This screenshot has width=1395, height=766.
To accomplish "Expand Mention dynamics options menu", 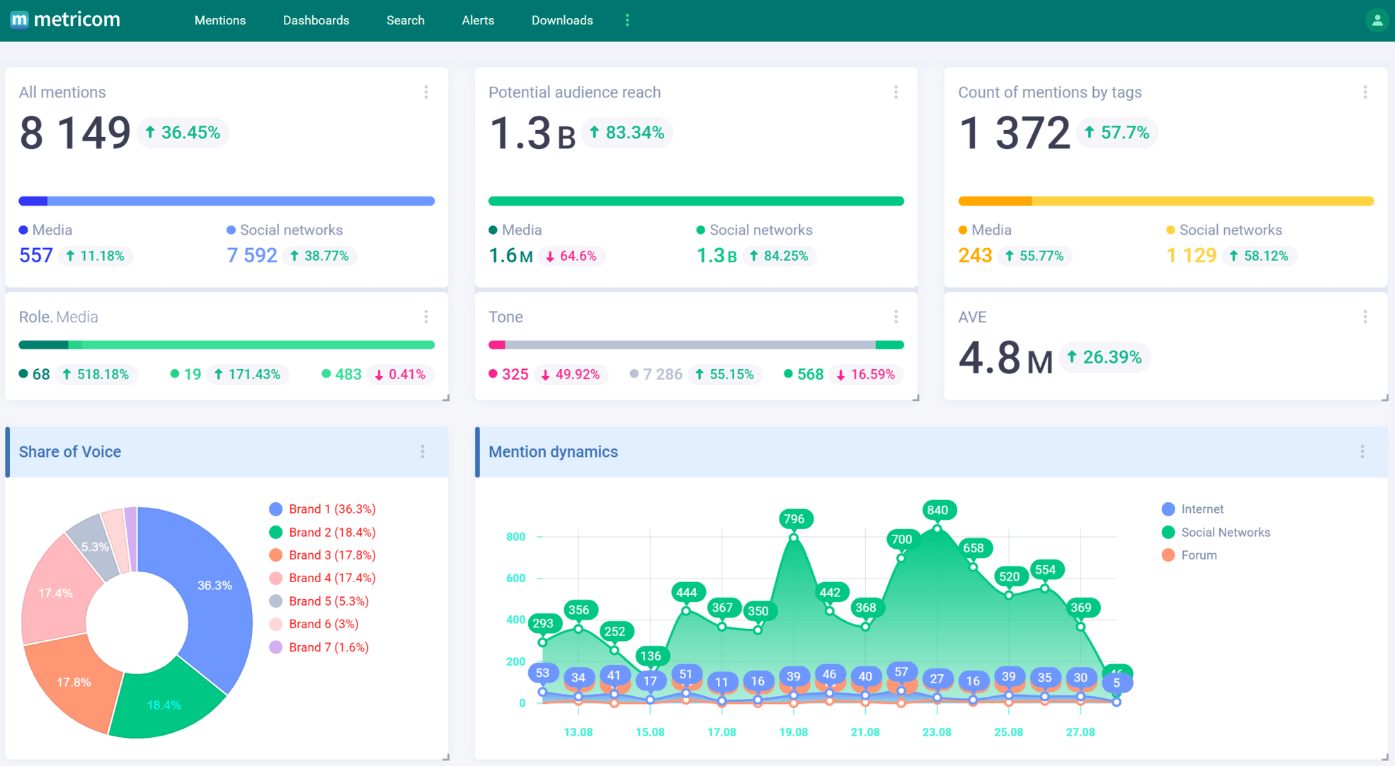I will coord(1362,452).
